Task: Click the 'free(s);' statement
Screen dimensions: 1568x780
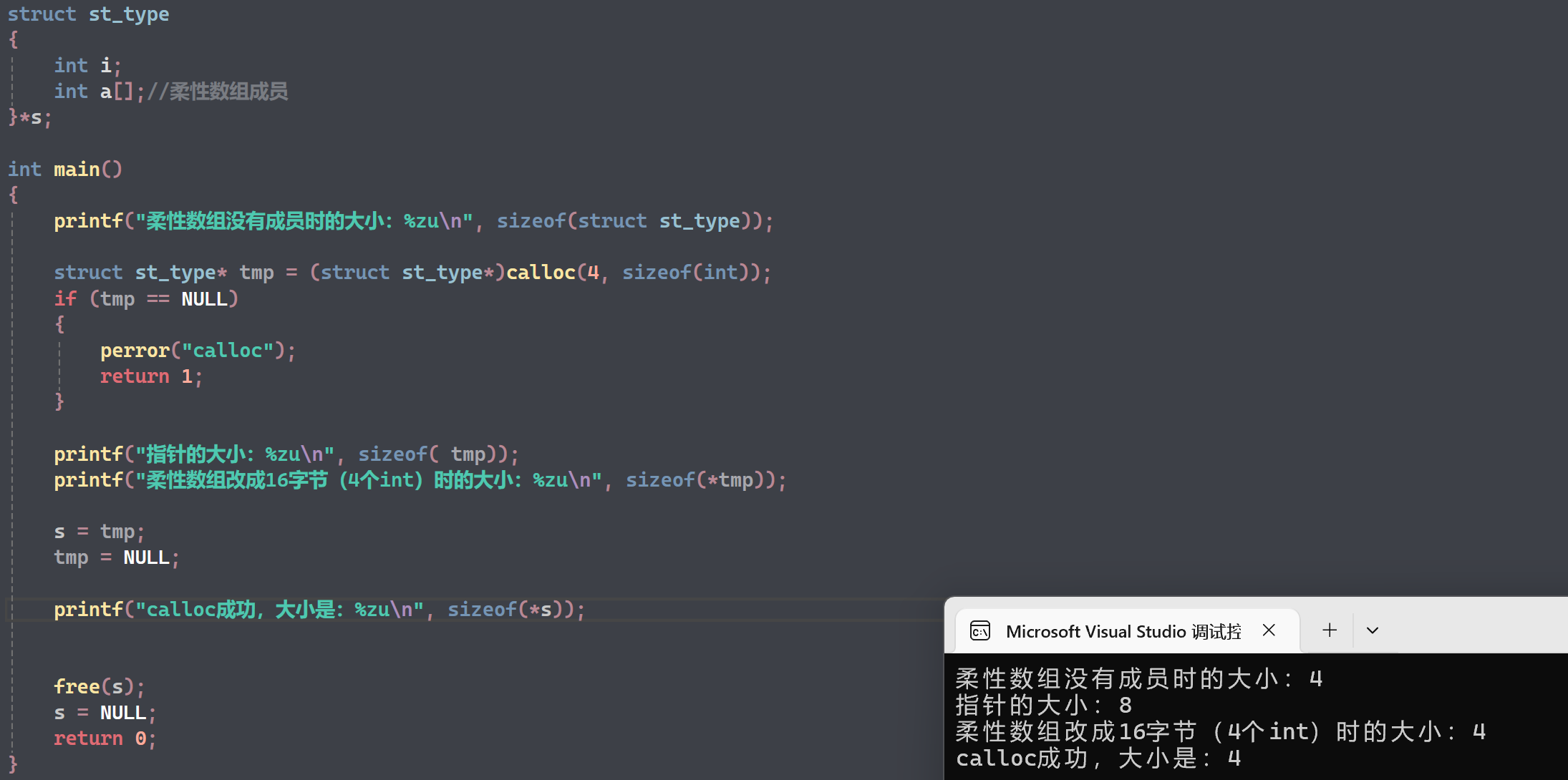Action: click(99, 687)
